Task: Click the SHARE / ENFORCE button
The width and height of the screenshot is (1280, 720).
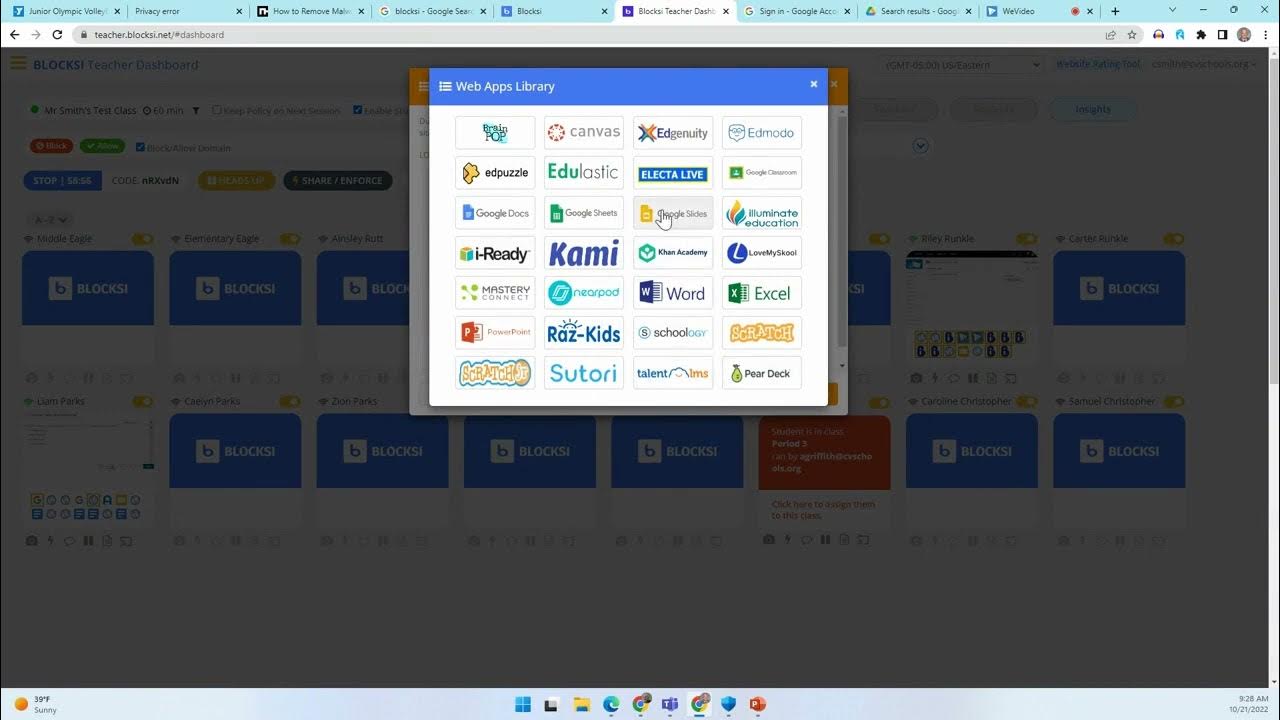Action: pos(338,181)
